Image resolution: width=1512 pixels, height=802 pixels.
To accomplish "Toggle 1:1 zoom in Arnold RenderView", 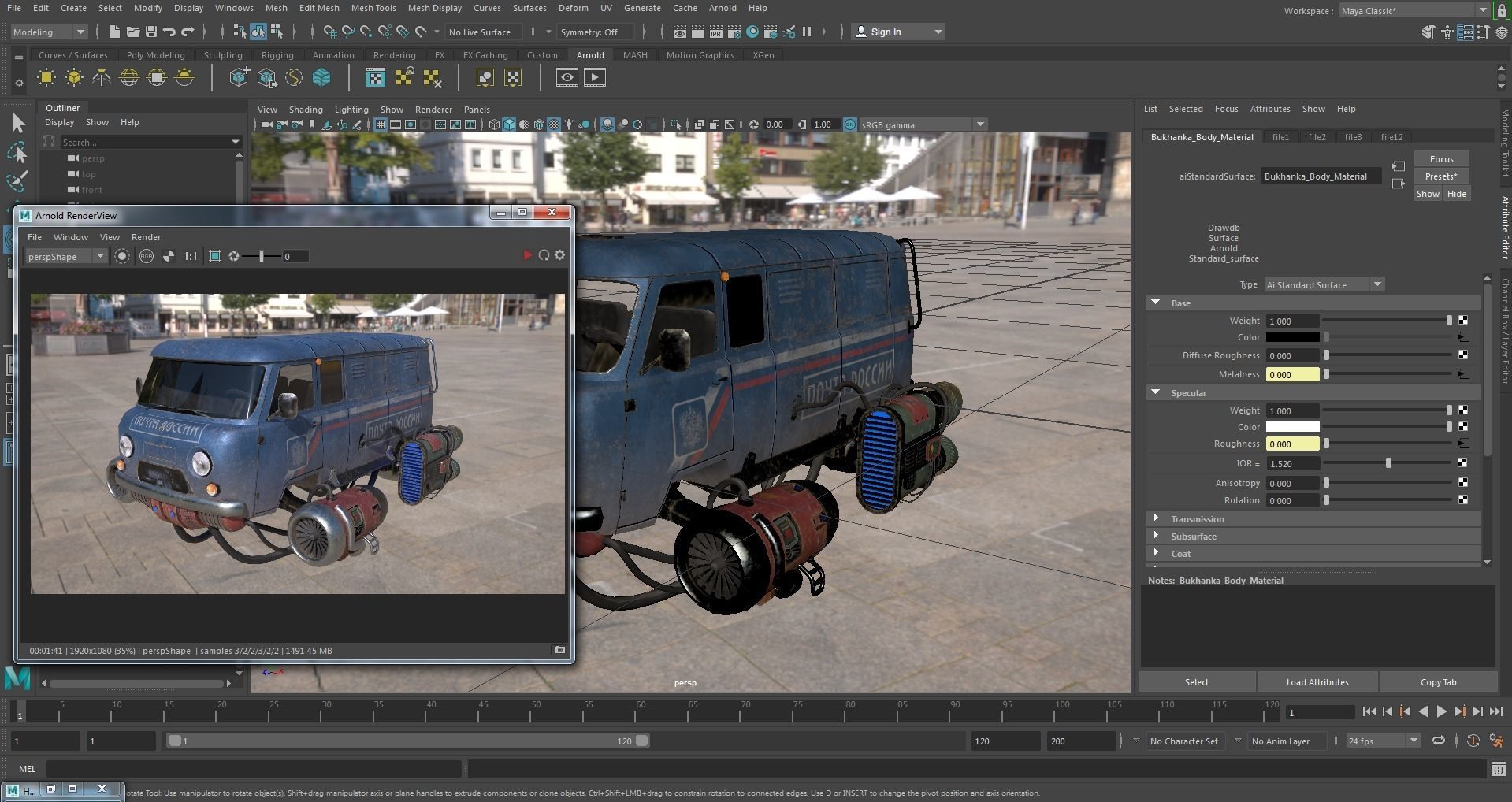I will pos(190,256).
